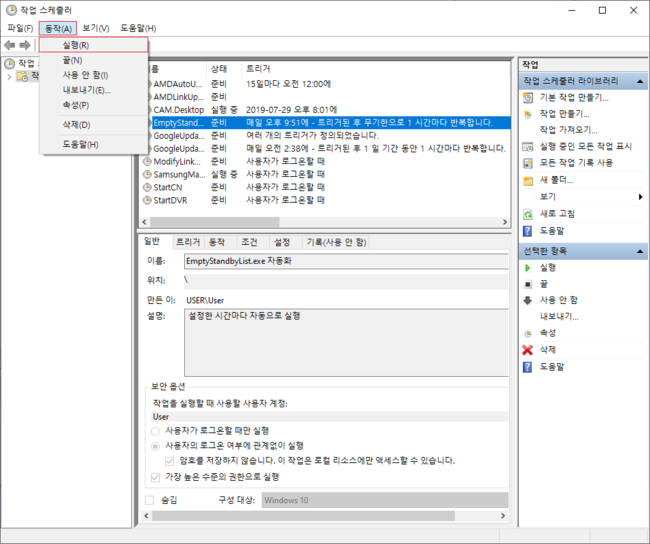
Task: Toggle 가장 높은 수준의 권한으로 실행 checkbox
Action: [154, 477]
